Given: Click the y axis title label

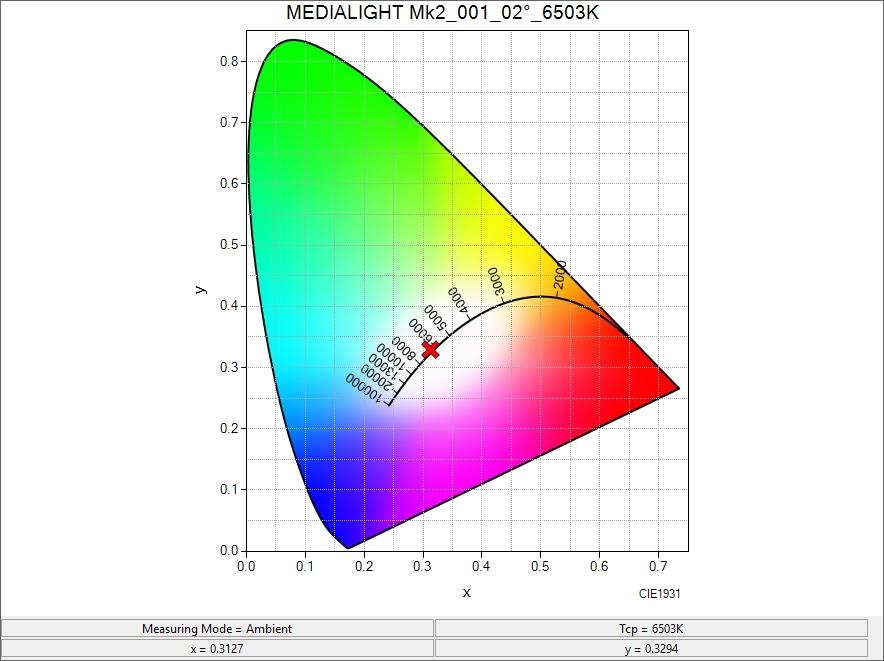Looking at the screenshot, I should point(202,290).
